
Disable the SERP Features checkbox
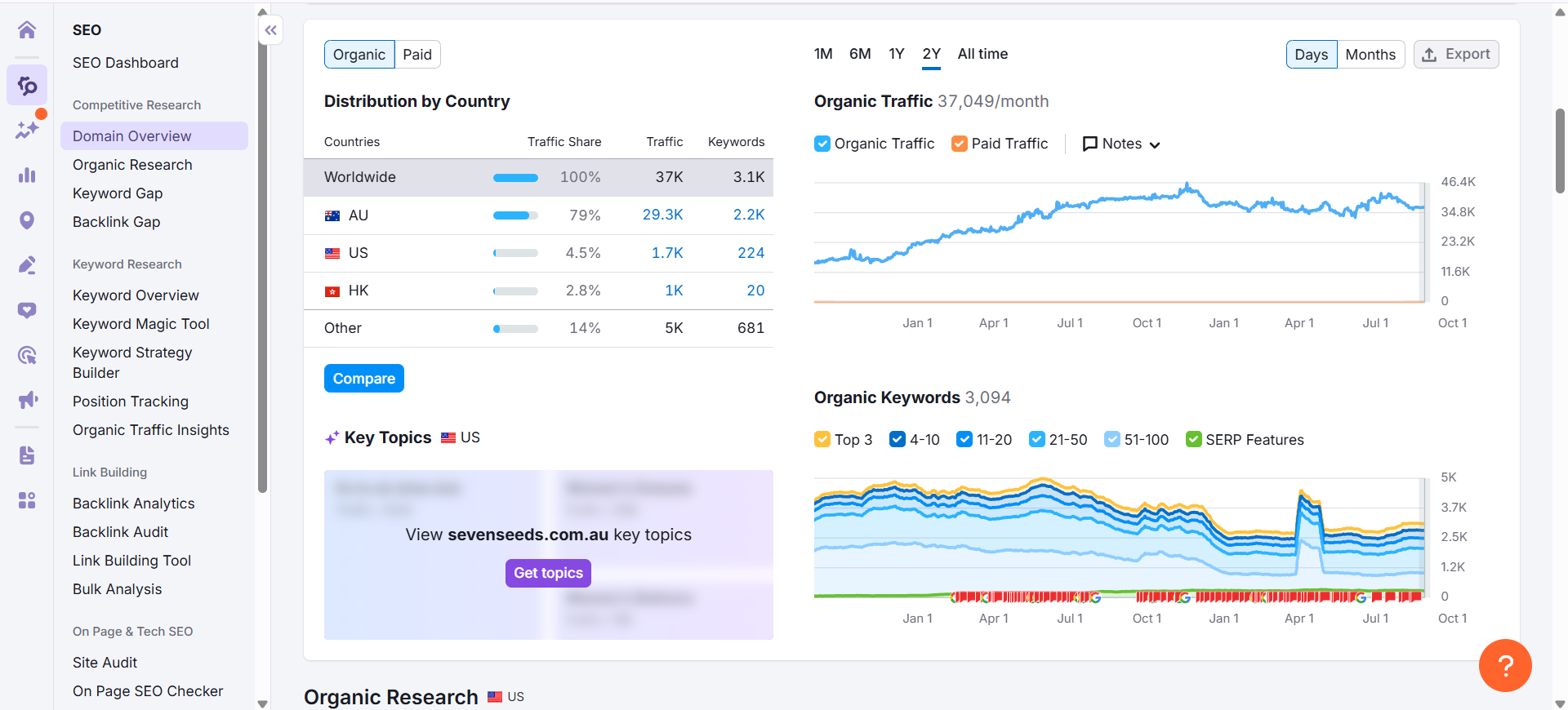coord(1193,439)
